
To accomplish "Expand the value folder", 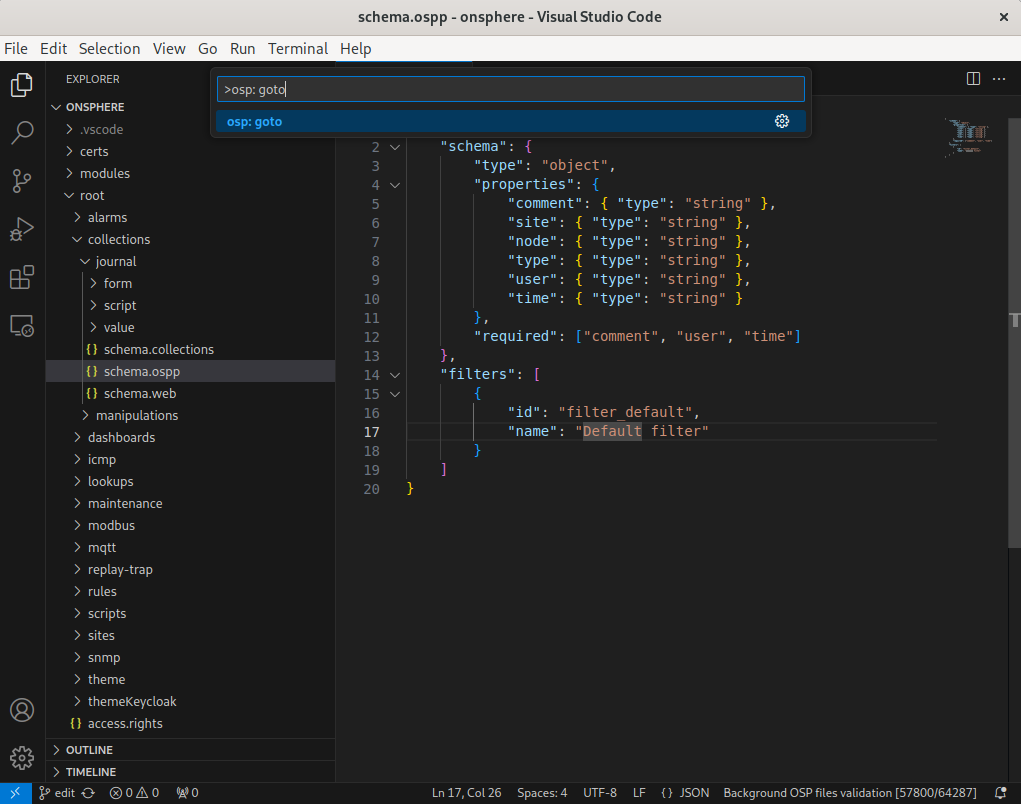I will pyautogui.click(x=191, y=327).
